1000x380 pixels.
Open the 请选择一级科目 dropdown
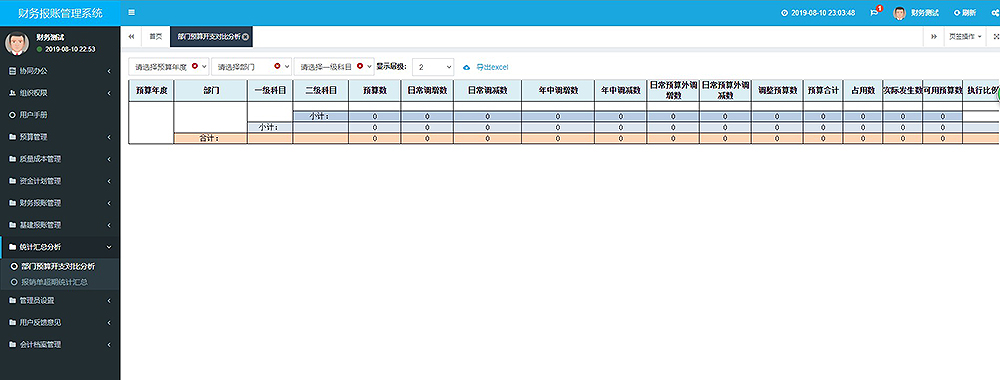pyautogui.click(x=334, y=66)
